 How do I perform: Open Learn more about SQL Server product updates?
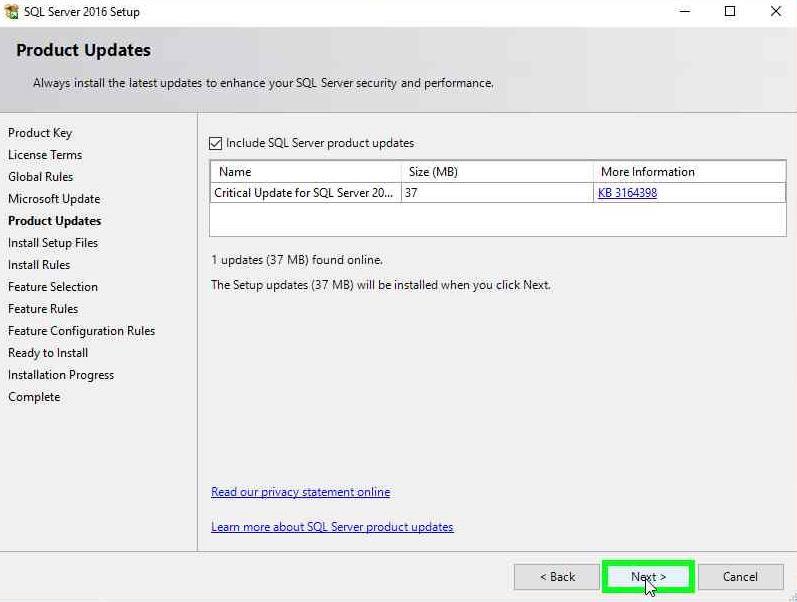coord(332,527)
